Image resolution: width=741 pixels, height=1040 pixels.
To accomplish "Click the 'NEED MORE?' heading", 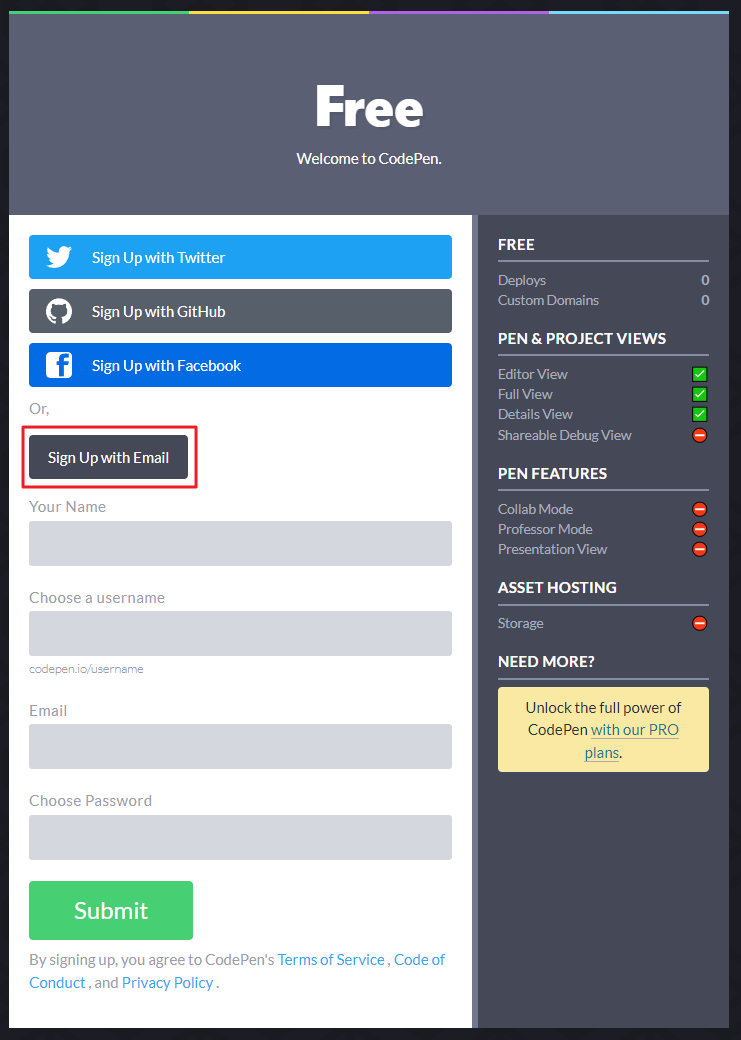I will tap(547, 662).
